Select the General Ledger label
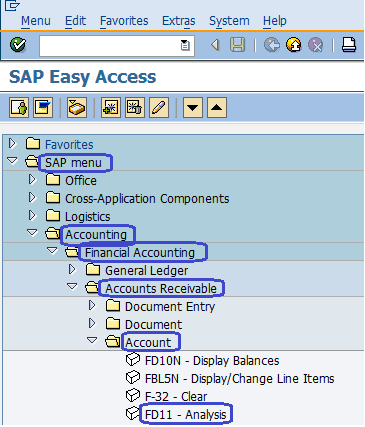365x427 pixels. pyautogui.click(x=146, y=271)
